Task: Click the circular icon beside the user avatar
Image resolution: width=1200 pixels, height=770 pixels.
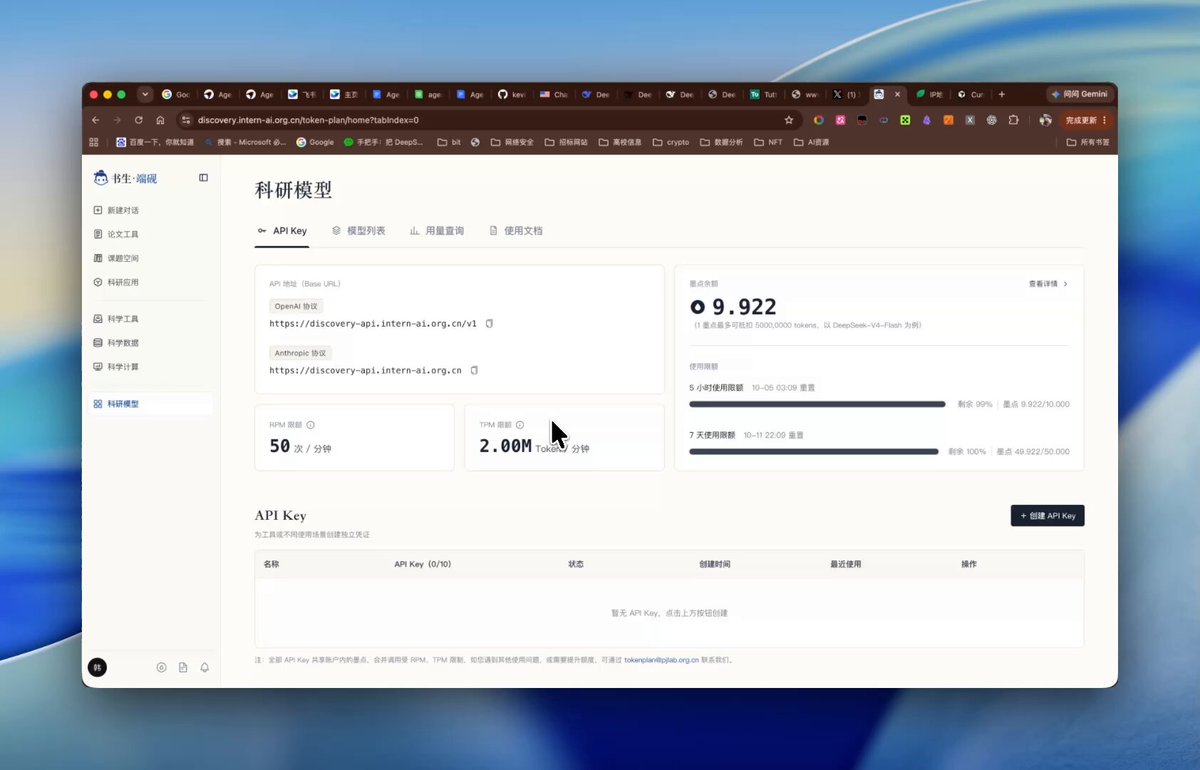Action: [161, 667]
